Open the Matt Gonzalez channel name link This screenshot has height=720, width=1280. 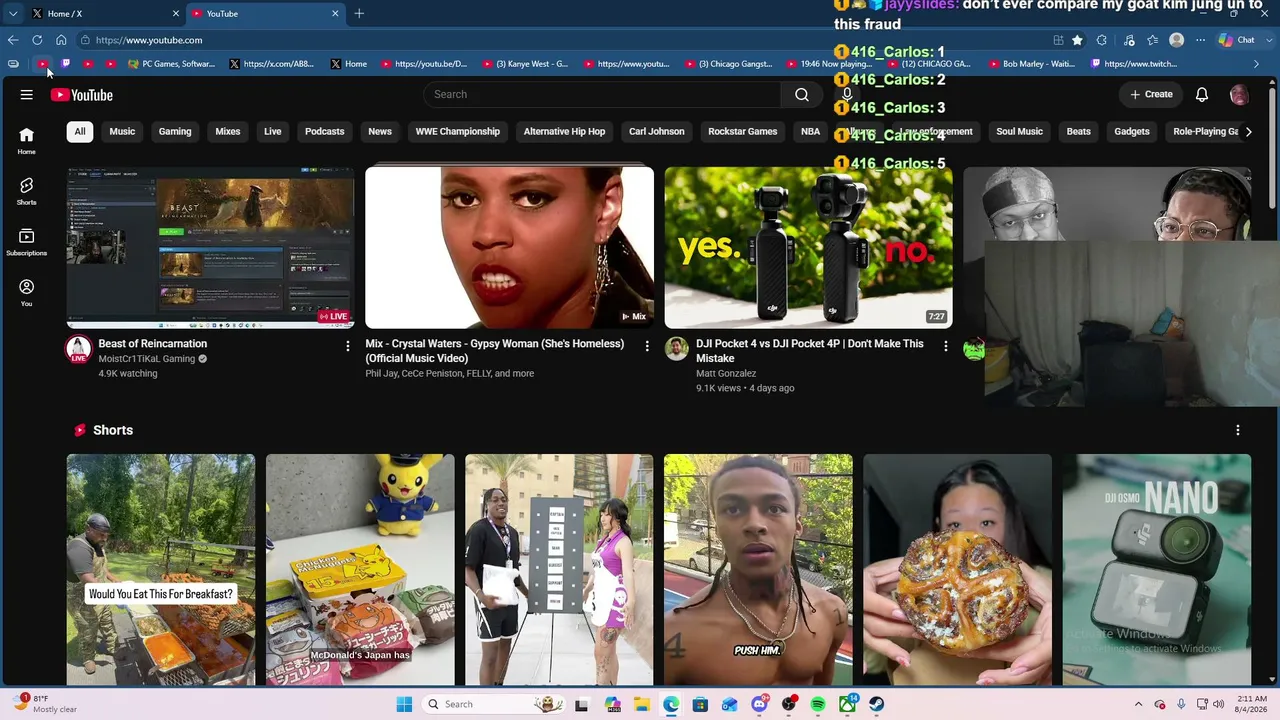coord(726,373)
